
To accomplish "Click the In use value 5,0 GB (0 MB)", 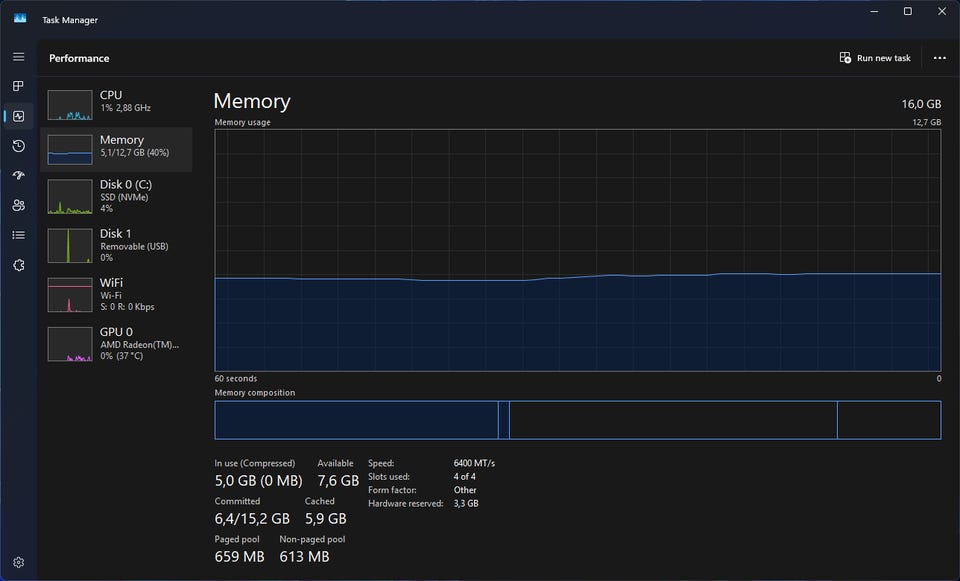I will (258, 481).
